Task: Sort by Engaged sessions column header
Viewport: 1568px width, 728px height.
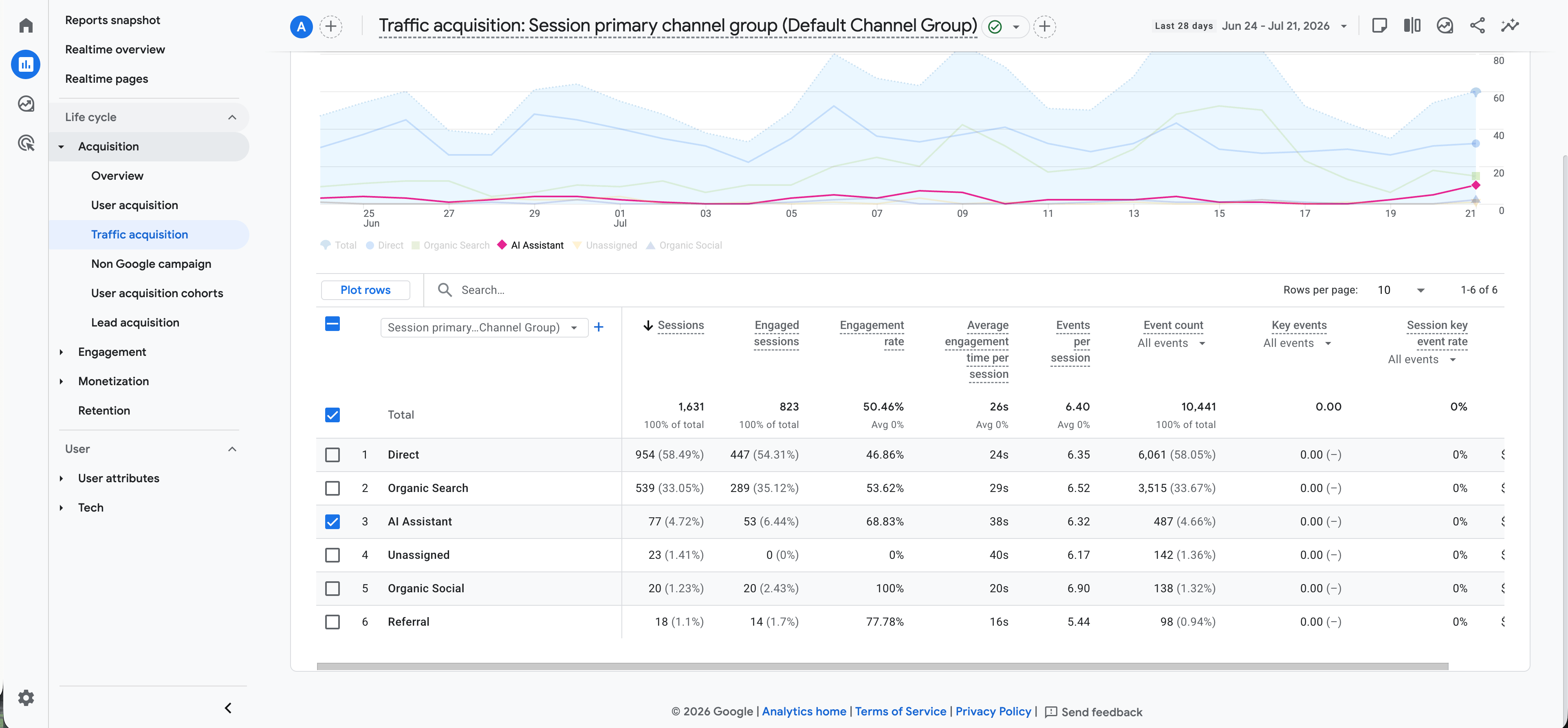Action: tap(776, 333)
